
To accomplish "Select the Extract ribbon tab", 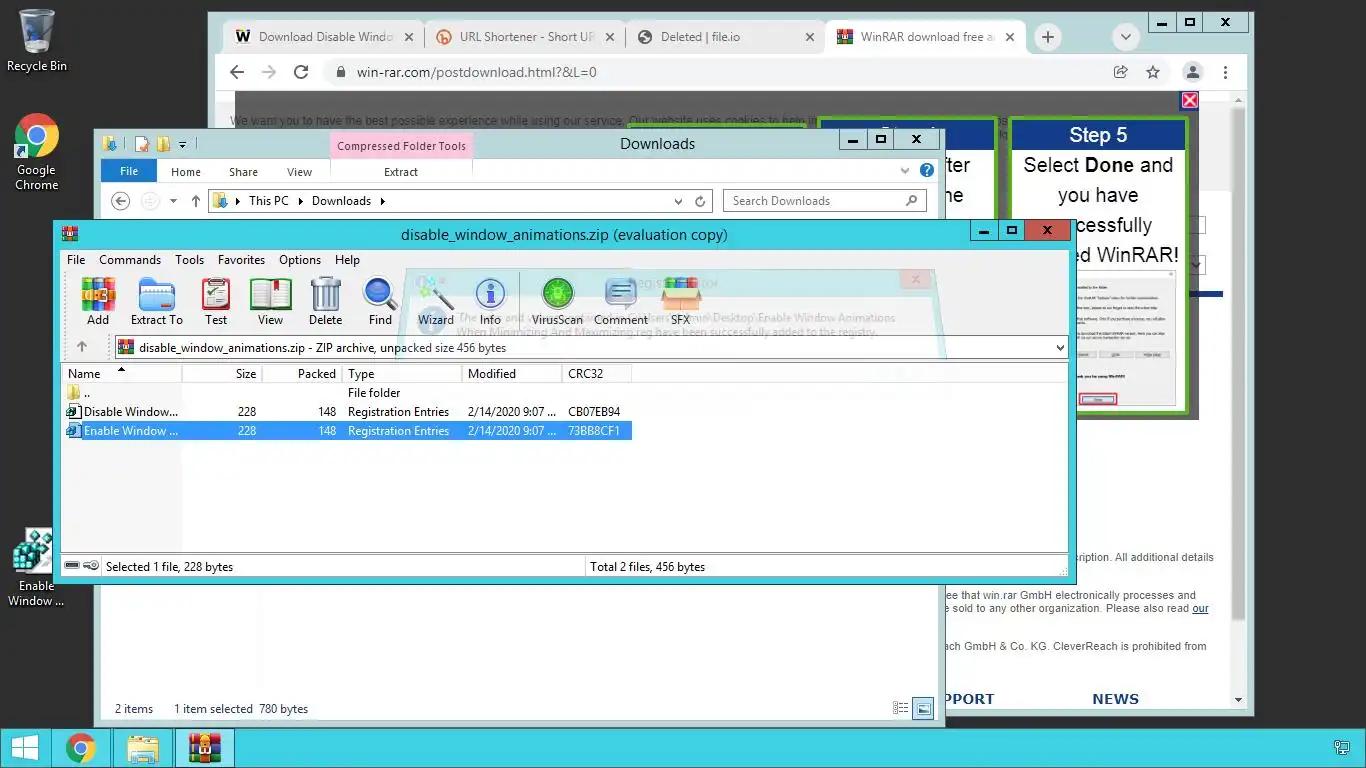I will pos(401,172).
